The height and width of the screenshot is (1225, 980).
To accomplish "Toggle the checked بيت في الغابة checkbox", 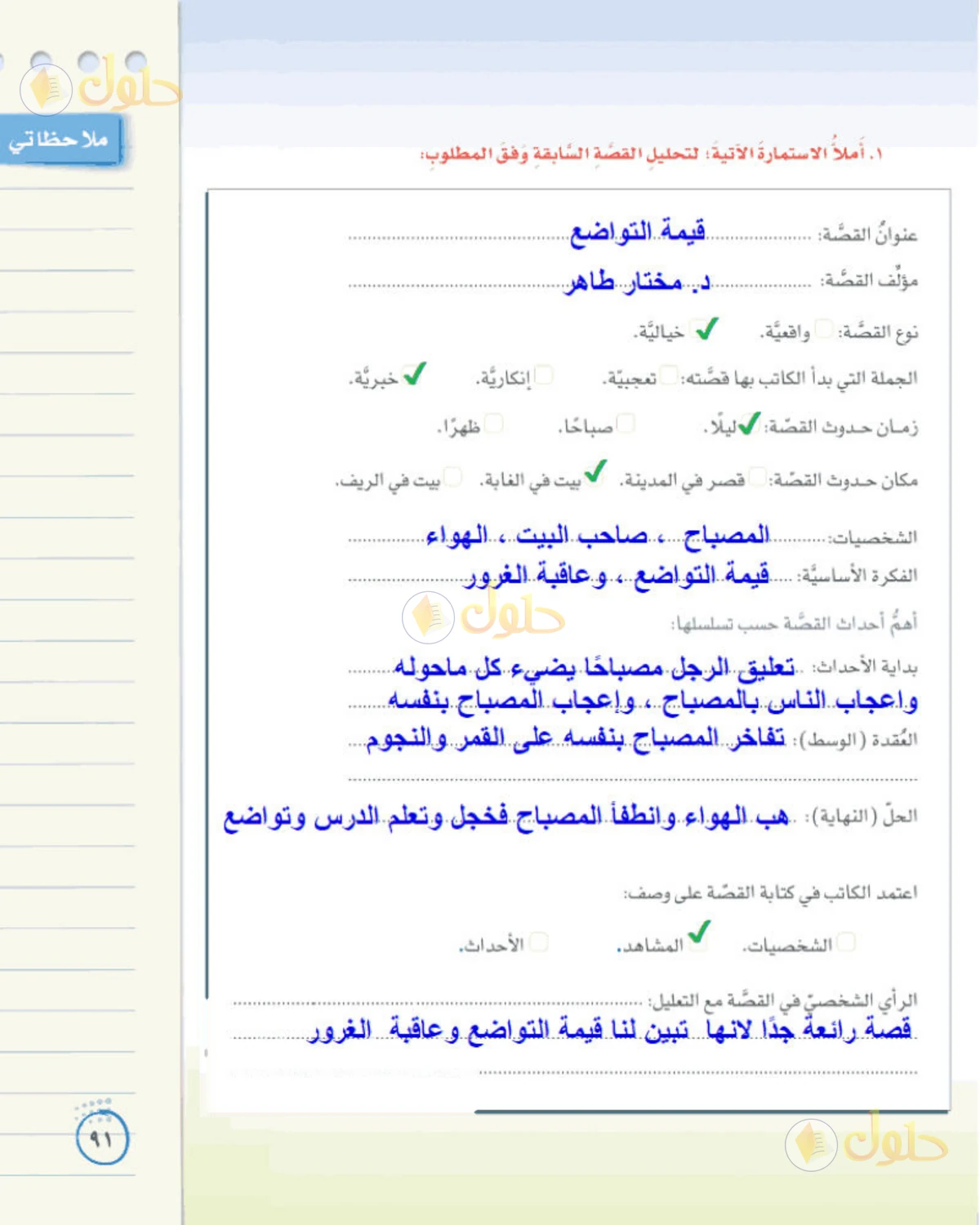I will point(595,473).
